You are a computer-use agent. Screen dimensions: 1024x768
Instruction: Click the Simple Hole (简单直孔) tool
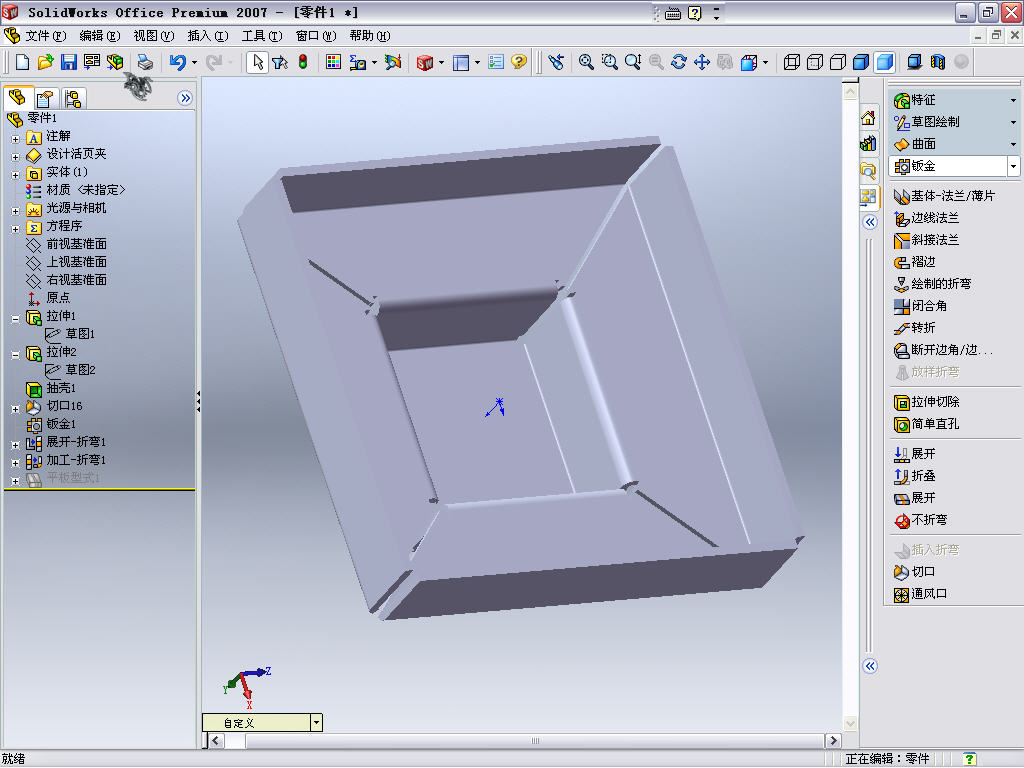926,424
